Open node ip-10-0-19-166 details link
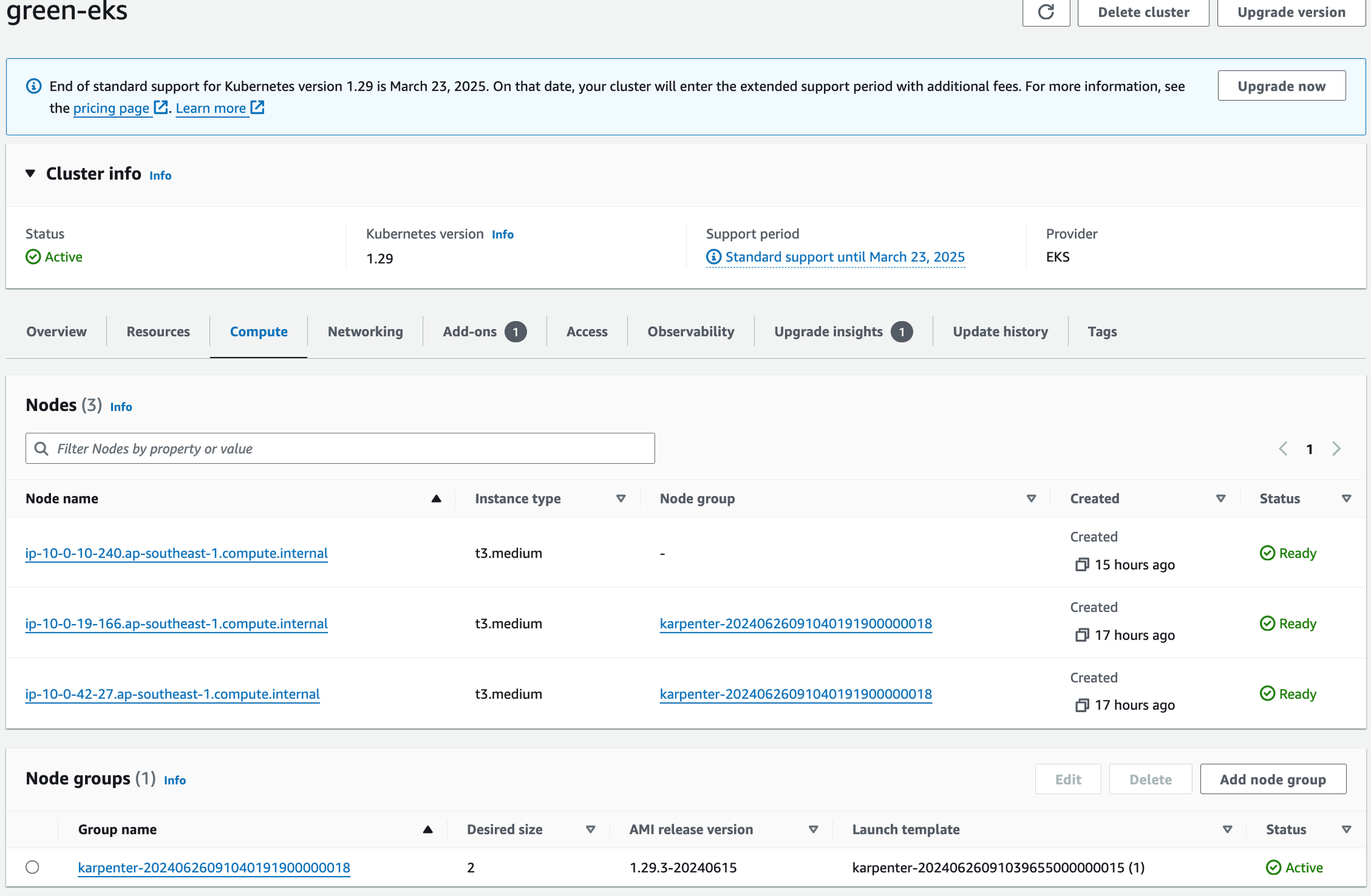The image size is (1371, 896). [x=176, y=623]
